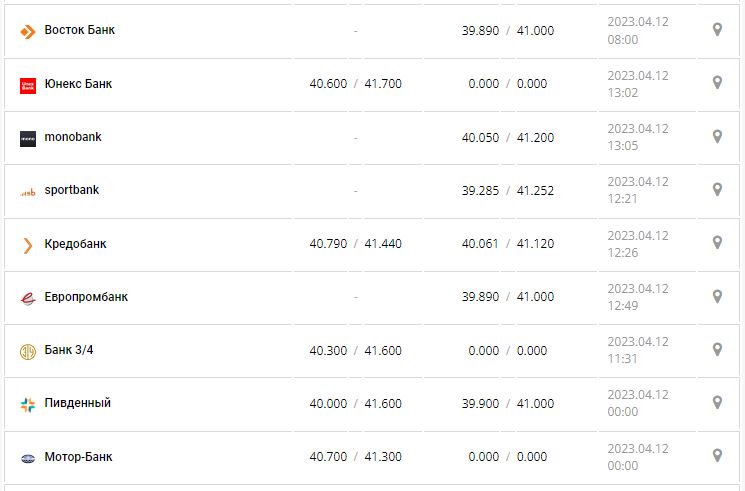
Task: Click the Банк 3/4 name link
Action: click(69, 350)
